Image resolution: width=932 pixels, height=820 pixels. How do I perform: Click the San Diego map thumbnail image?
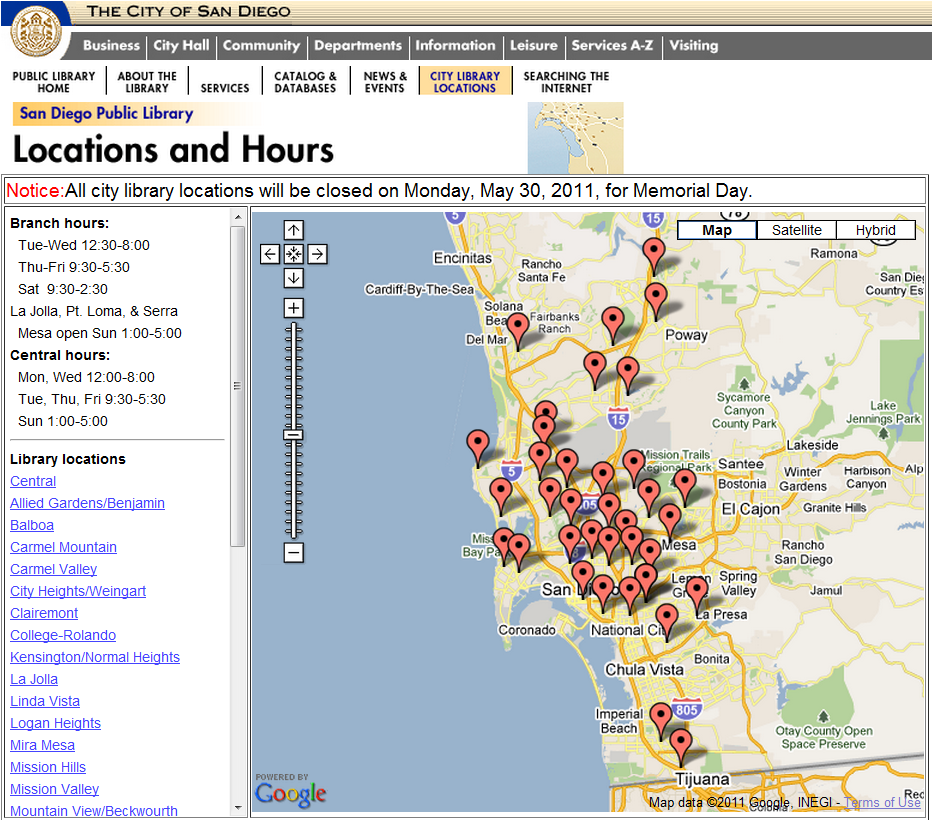tap(575, 138)
